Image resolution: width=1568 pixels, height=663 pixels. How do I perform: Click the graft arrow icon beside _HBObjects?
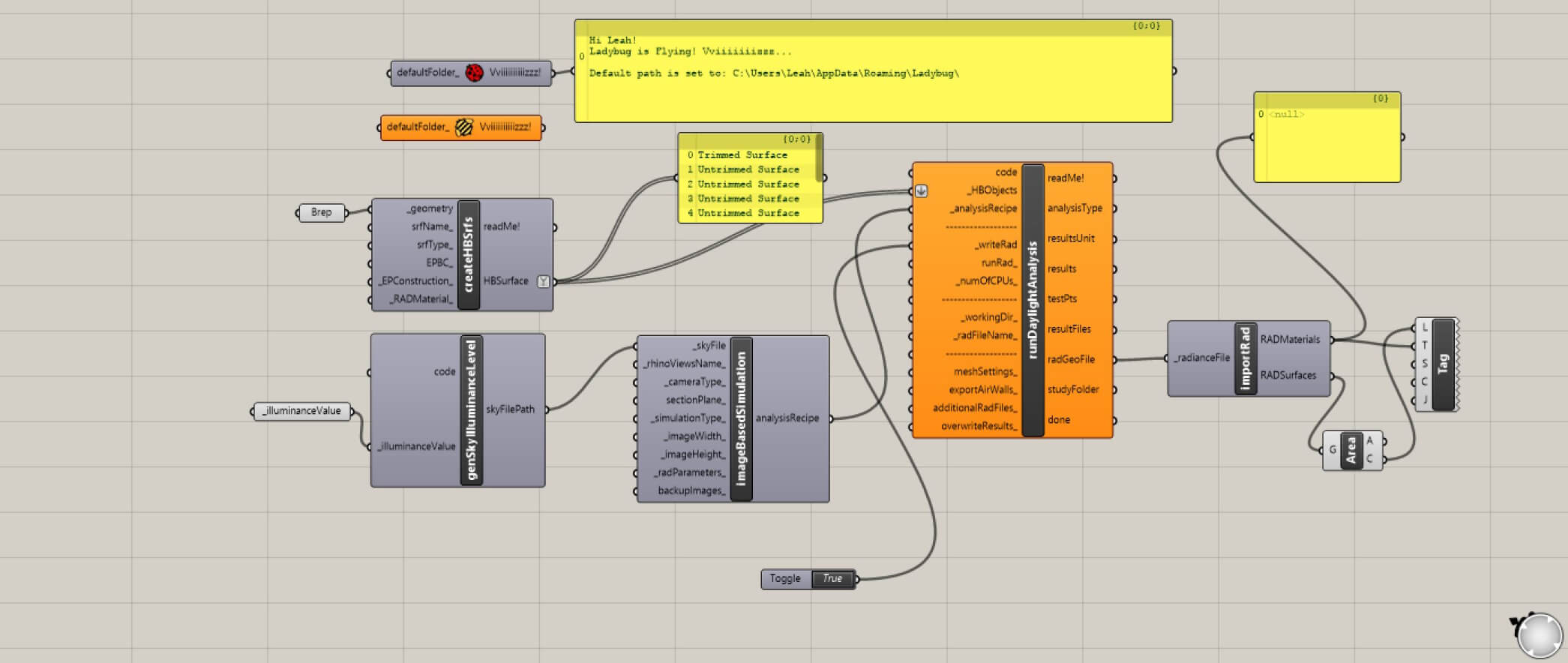pos(922,191)
